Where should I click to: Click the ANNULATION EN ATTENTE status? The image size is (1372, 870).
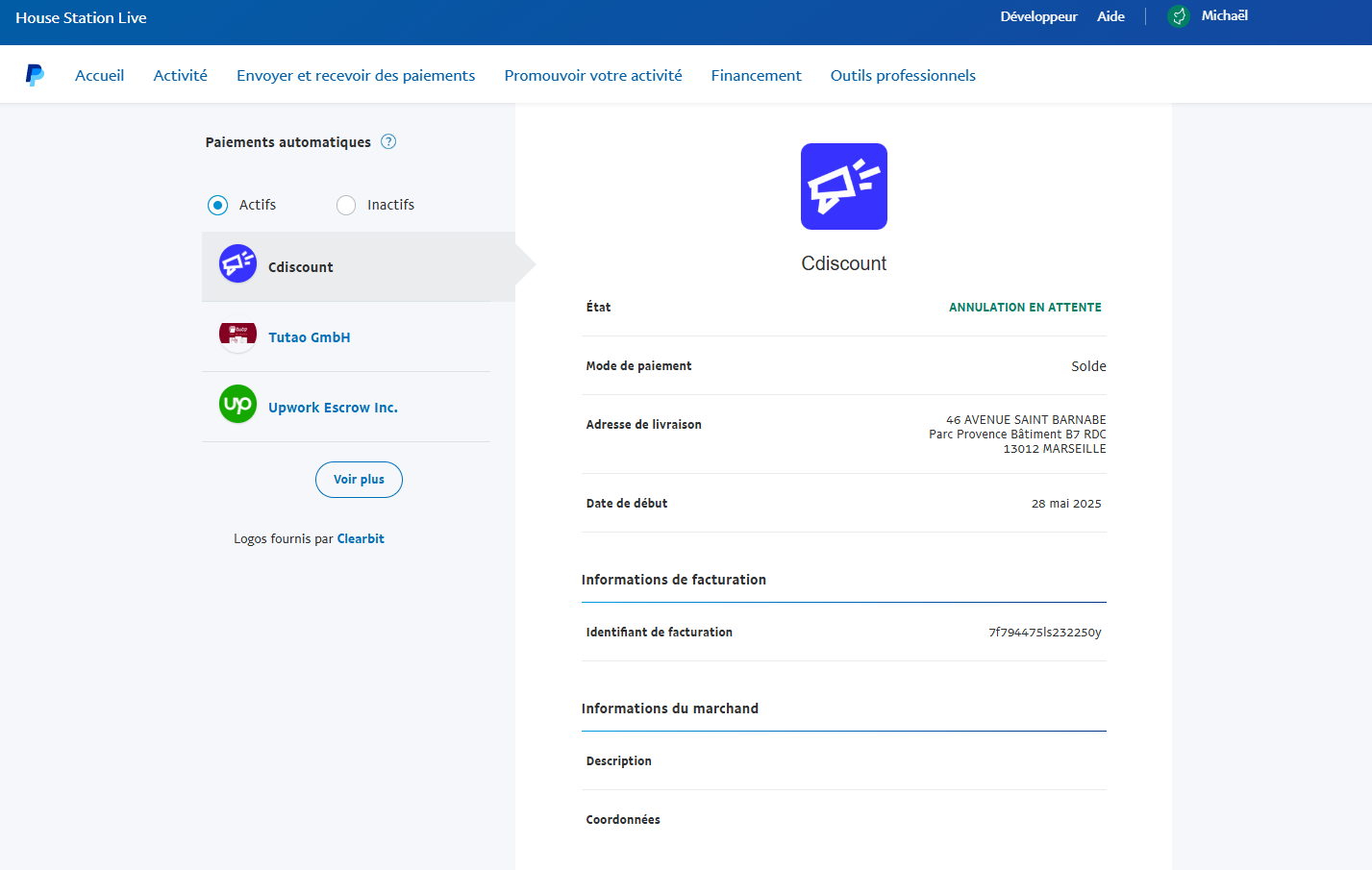[1025, 308]
